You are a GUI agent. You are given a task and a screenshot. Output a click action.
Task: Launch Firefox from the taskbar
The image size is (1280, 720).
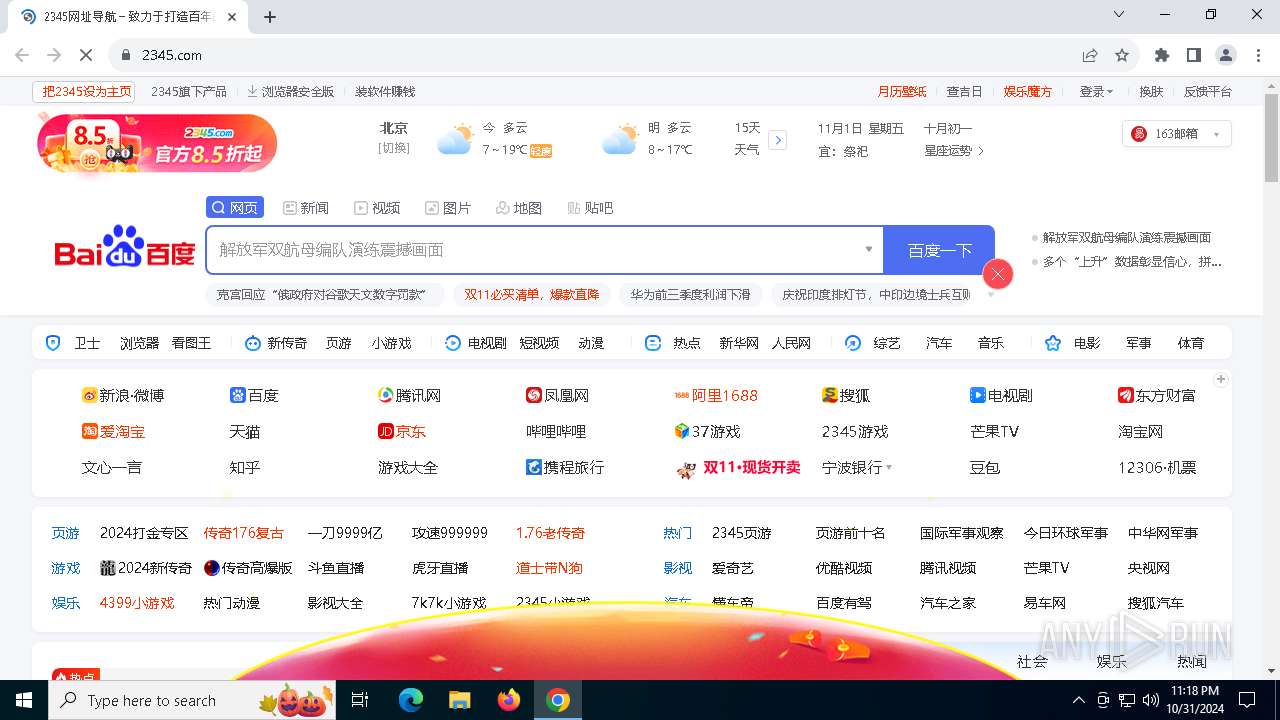coord(509,700)
